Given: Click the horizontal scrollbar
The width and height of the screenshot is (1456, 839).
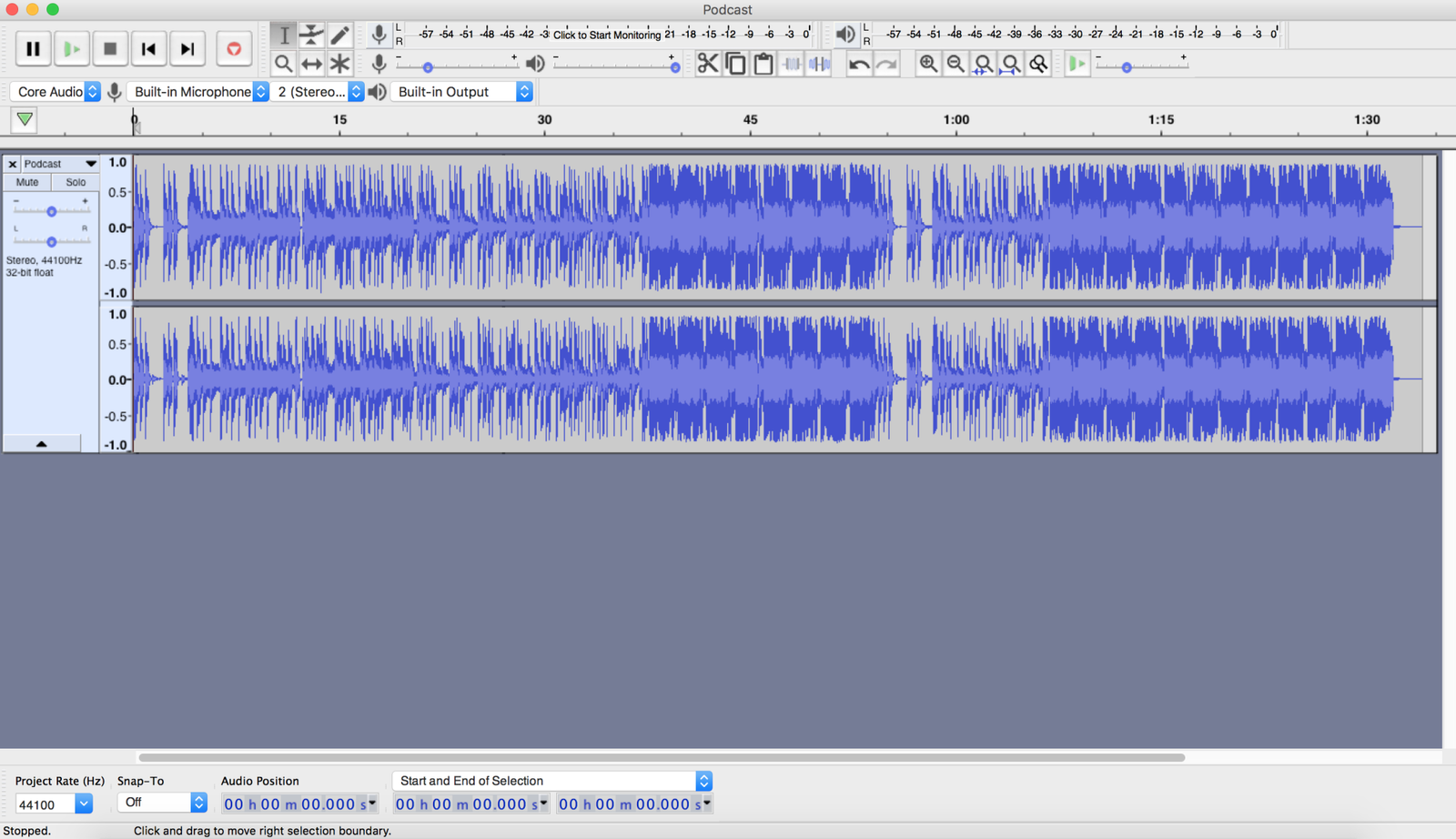Looking at the screenshot, I should pyautogui.click(x=662, y=757).
